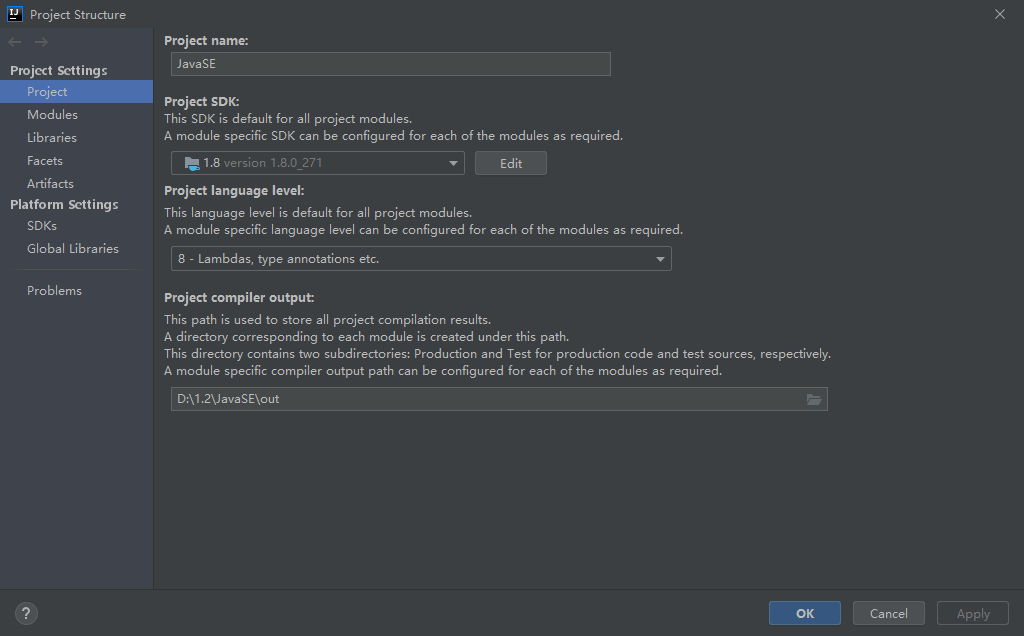Close the Project Structure dialog
The height and width of the screenshot is (636, 1024).
(x=1000, y=14)
